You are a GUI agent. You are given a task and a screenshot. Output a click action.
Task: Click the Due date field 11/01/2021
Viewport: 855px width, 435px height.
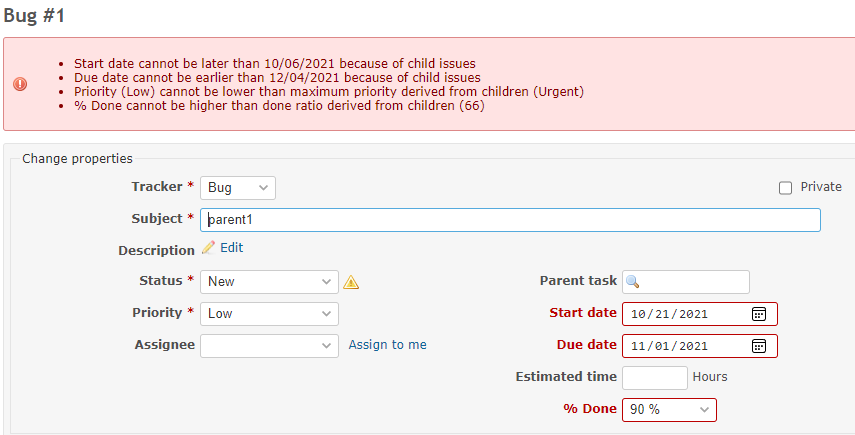pyautogui.click(x=700, y=346)
